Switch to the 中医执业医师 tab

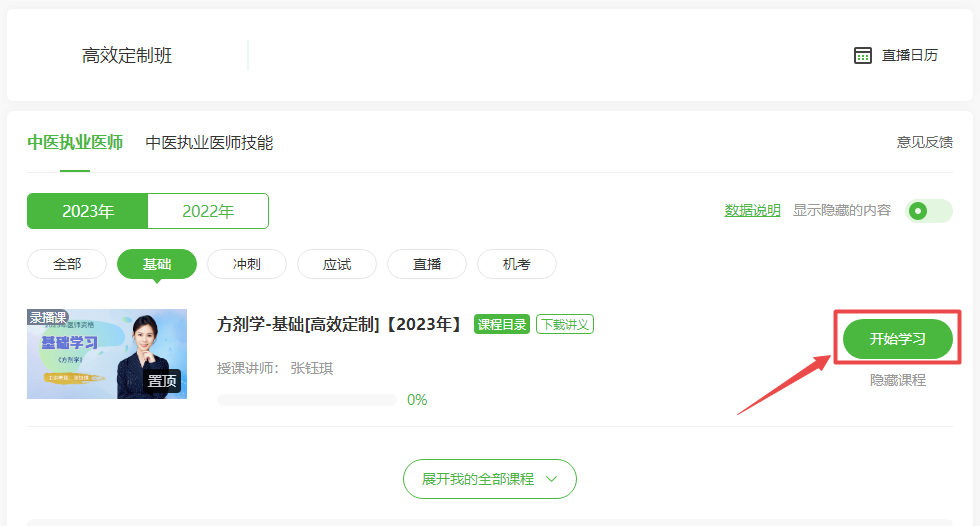(x=75, y=142)
